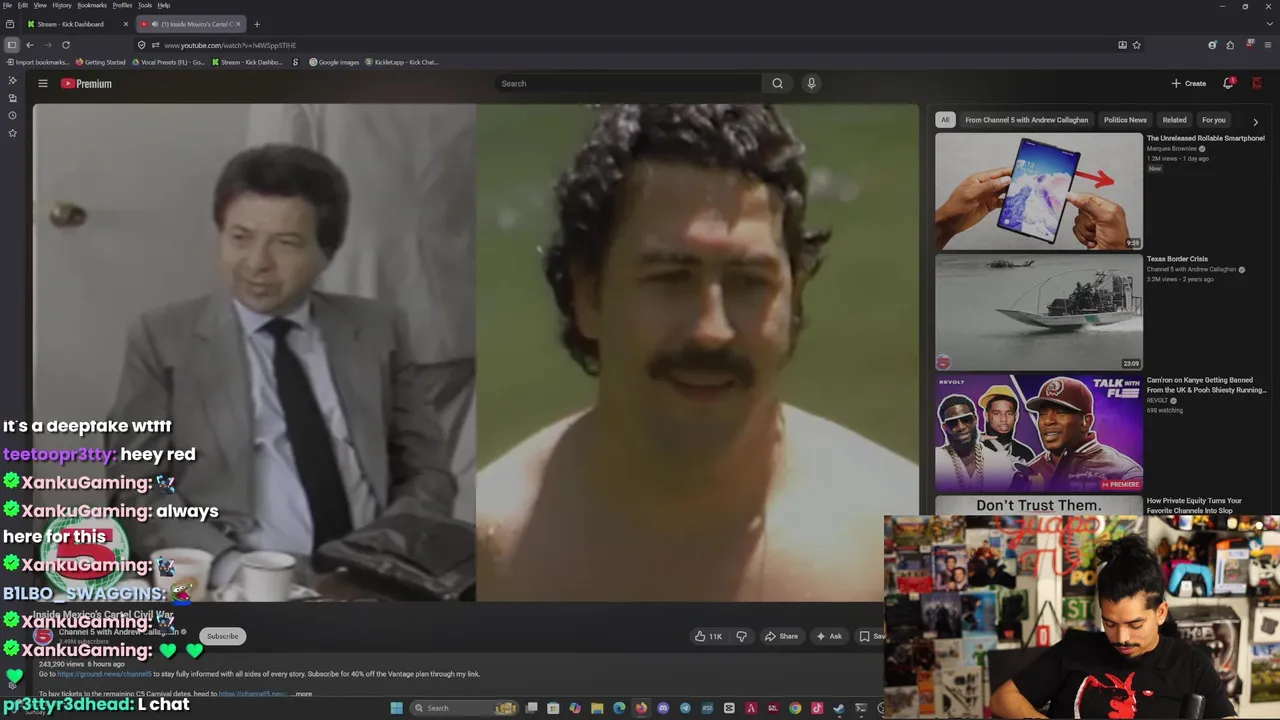The image size is (1280, 720).
Task: Reload the page with the refresh icon
Action: pyautogui.click(x=66, y=45)
